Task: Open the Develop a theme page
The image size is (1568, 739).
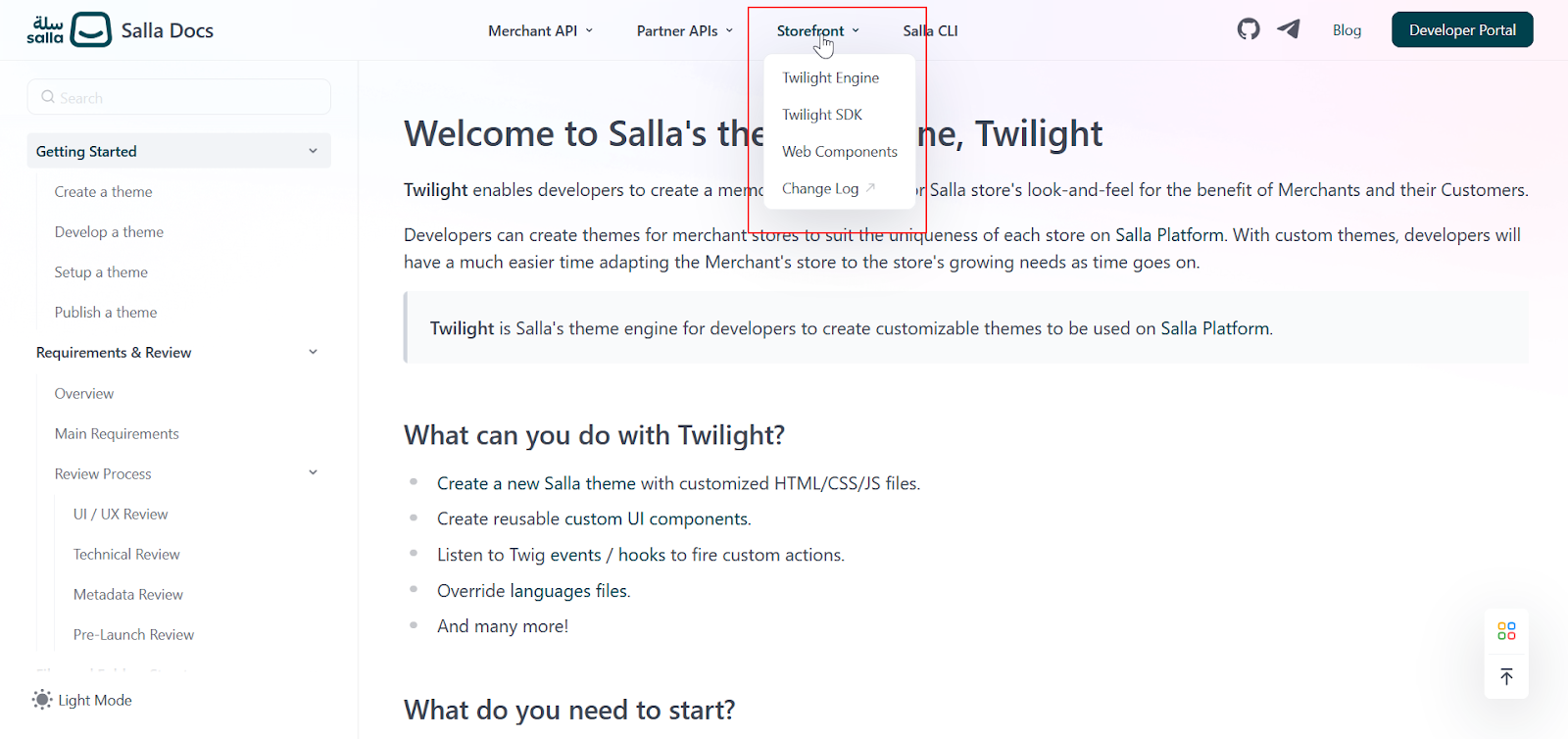Action: pos(109,232)
